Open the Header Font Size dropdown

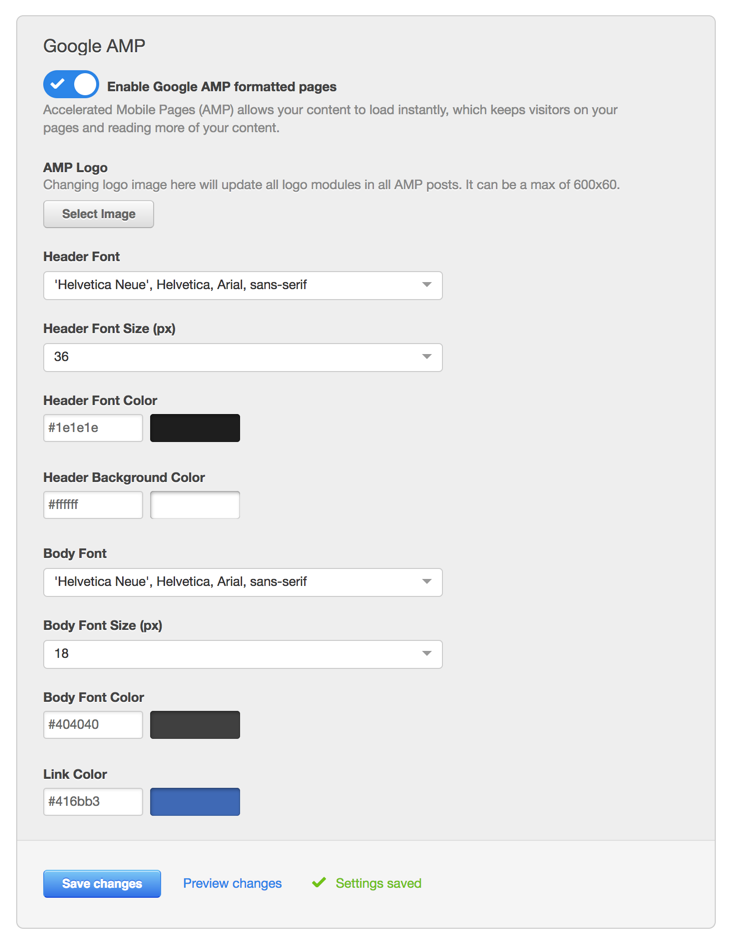point(242,357)
